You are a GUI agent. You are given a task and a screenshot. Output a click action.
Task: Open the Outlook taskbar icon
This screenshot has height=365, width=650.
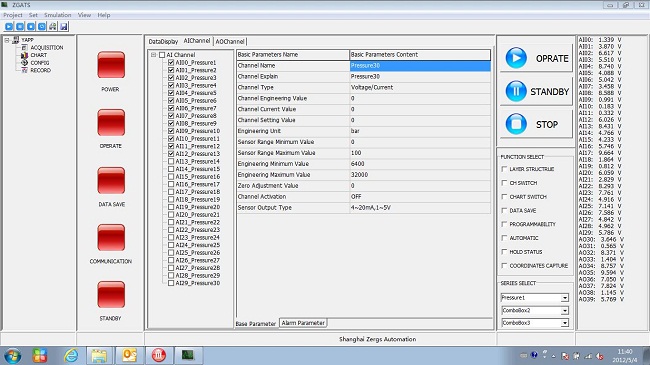click(x=129, y=355)
